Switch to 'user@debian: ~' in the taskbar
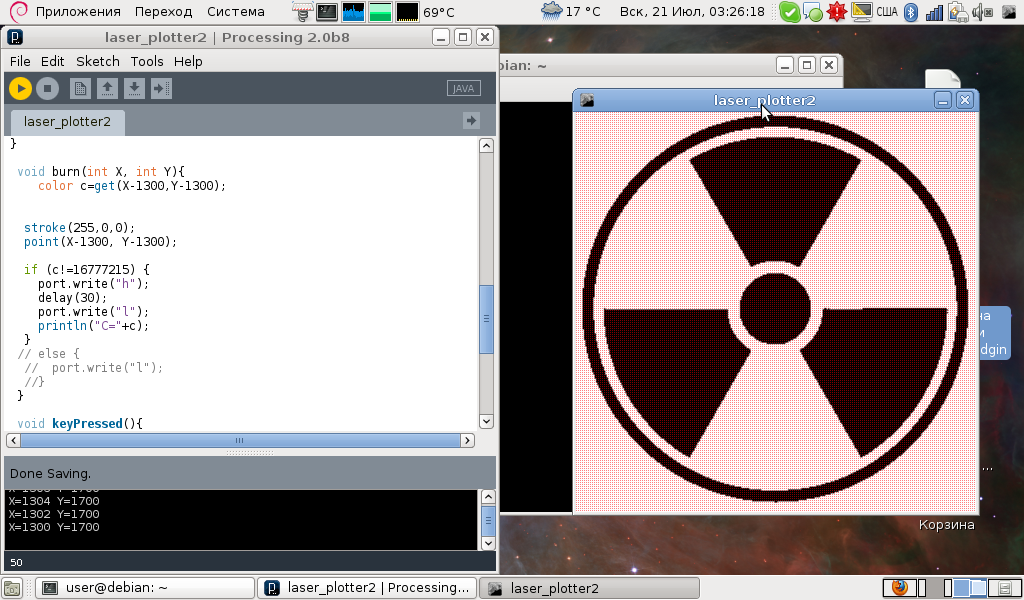1024x600 pixels. (x=144, y=588)
